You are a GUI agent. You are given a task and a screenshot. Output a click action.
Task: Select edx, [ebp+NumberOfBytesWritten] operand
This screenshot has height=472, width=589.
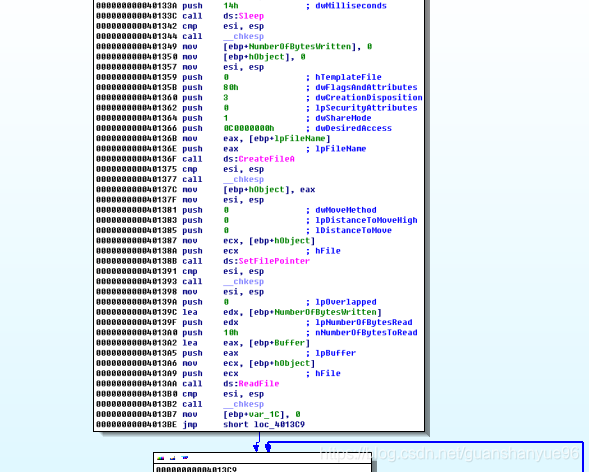tap(302, 312)
